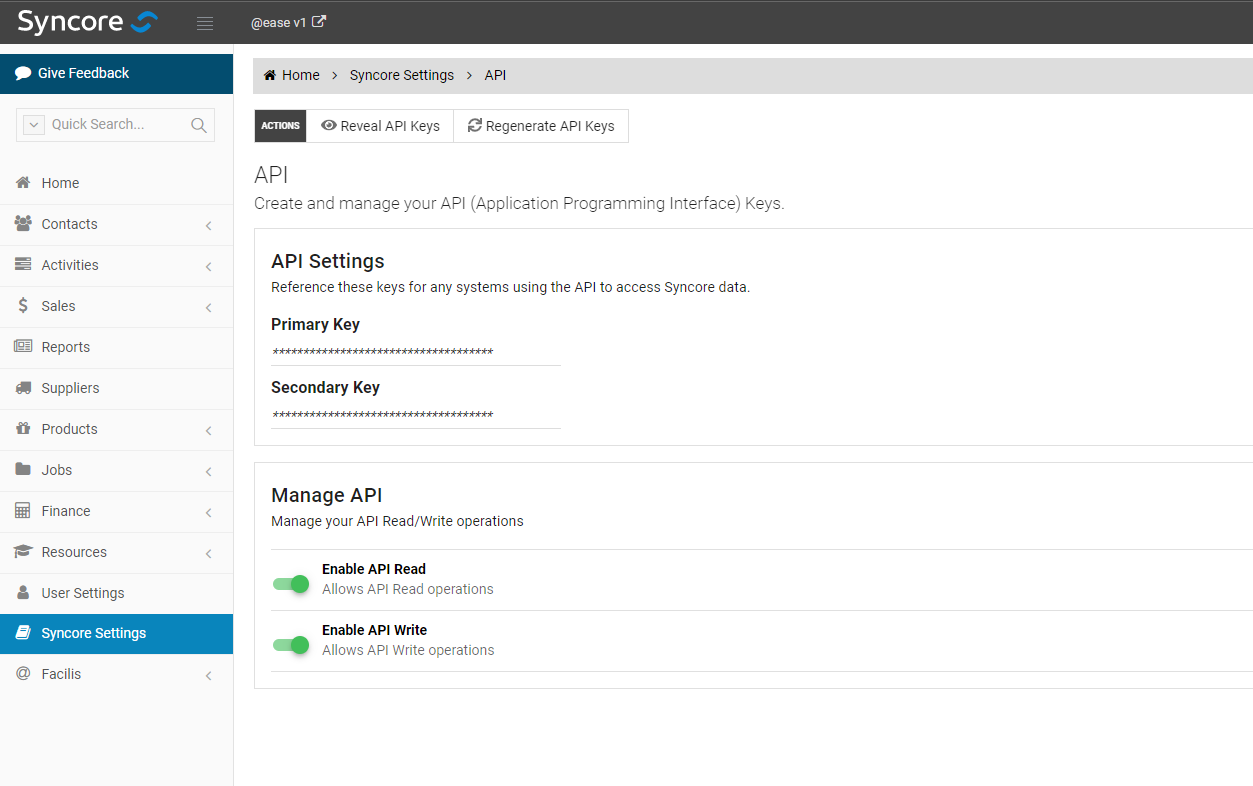
Task: Navigate to Syncore Settings breadcrumb
Action: [401, 74]
